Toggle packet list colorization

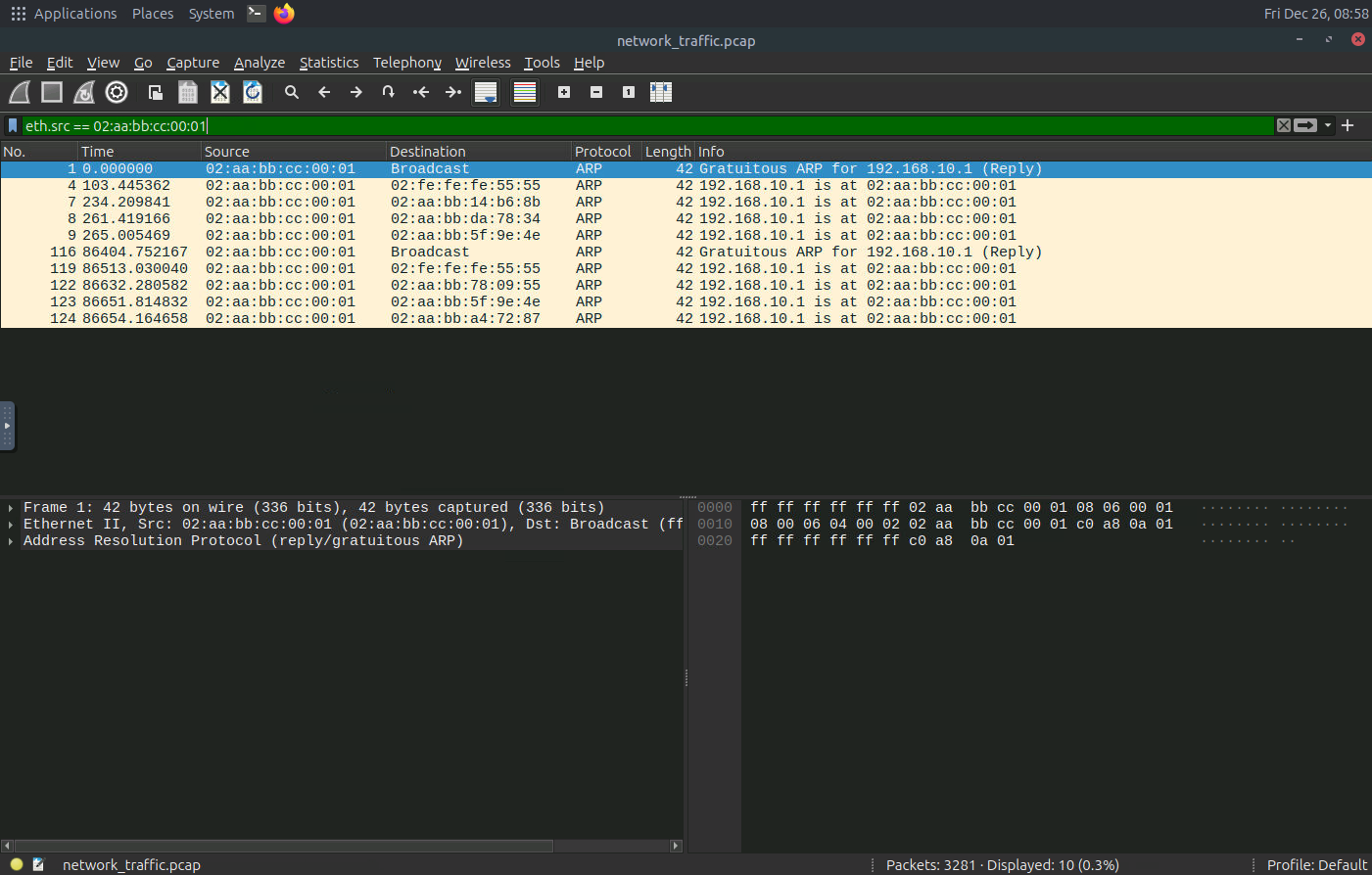point(525,92)
